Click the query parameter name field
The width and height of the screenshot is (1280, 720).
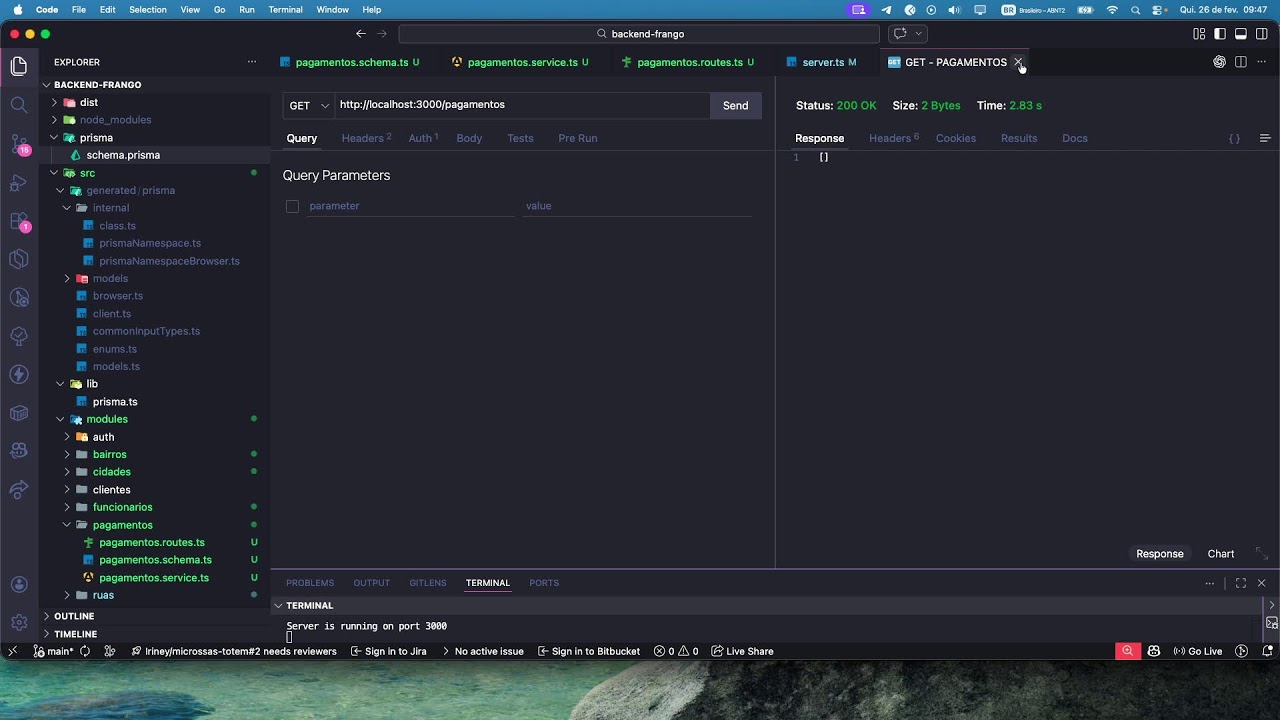[410, 206]
